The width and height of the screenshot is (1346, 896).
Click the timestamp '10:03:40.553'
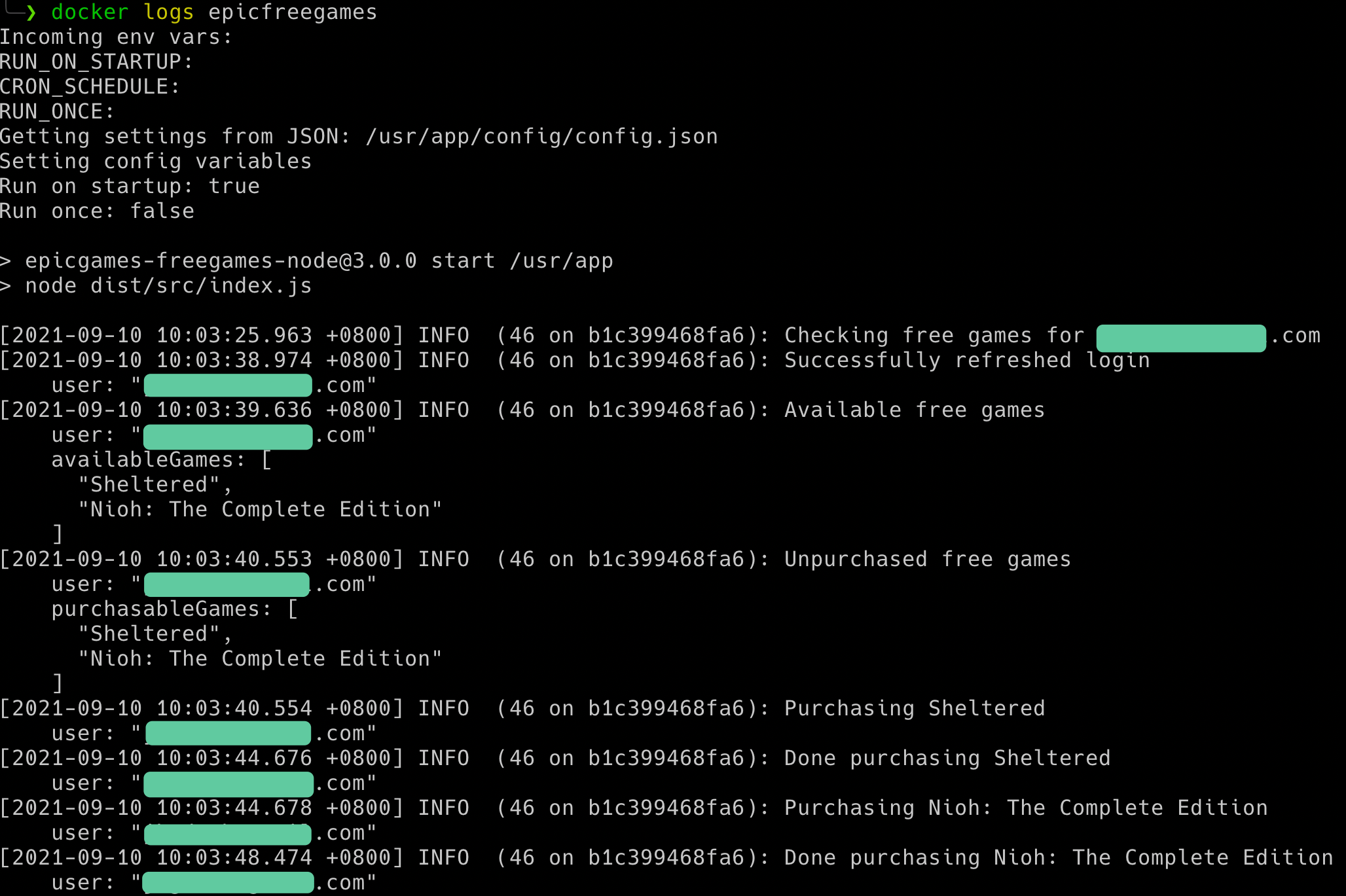coord(234,560)
